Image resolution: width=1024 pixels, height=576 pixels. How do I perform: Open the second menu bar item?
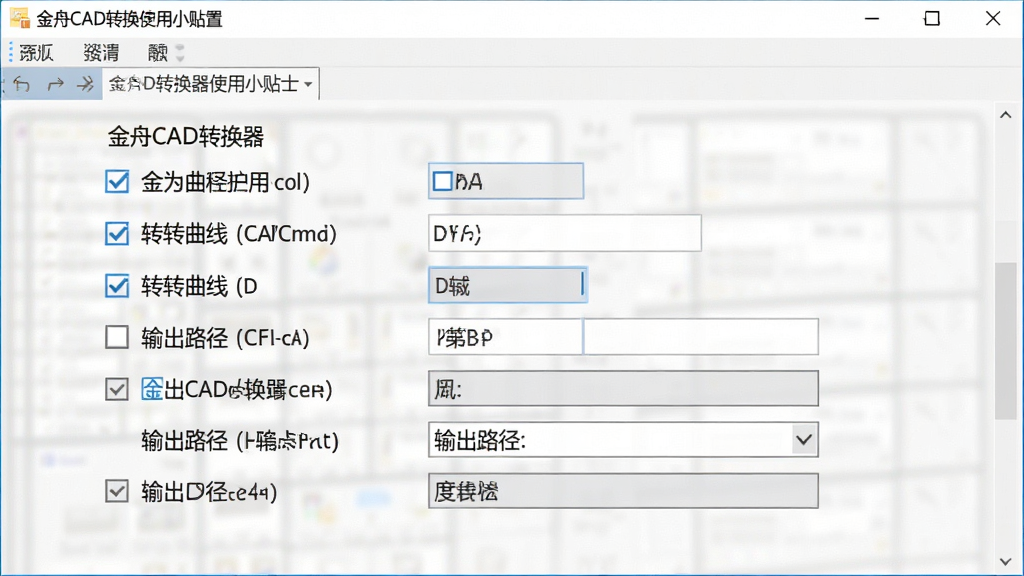click(x=101, y=53)
